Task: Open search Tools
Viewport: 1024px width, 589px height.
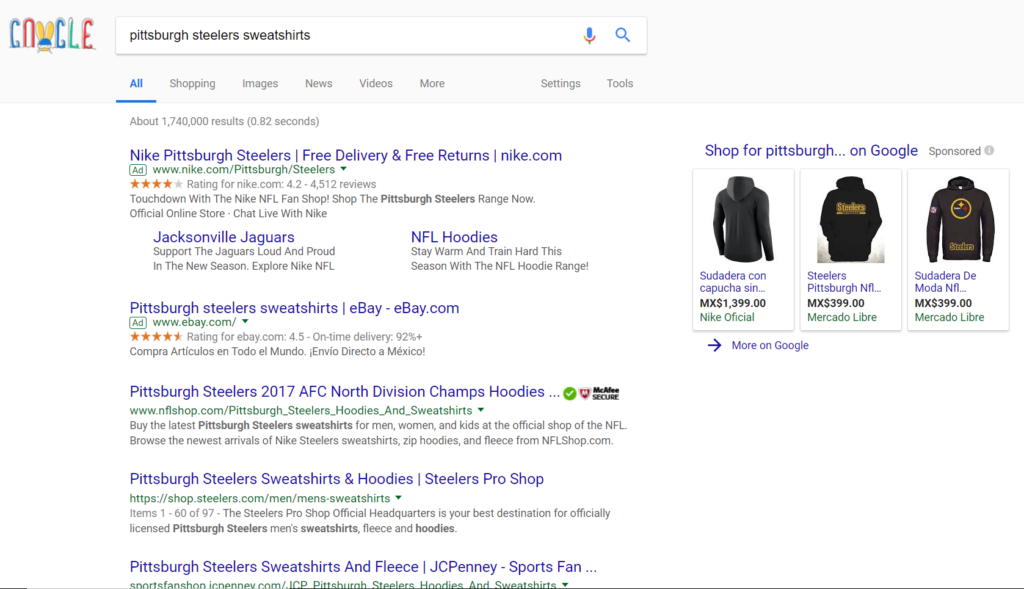Action: click(x=620, y=84)
